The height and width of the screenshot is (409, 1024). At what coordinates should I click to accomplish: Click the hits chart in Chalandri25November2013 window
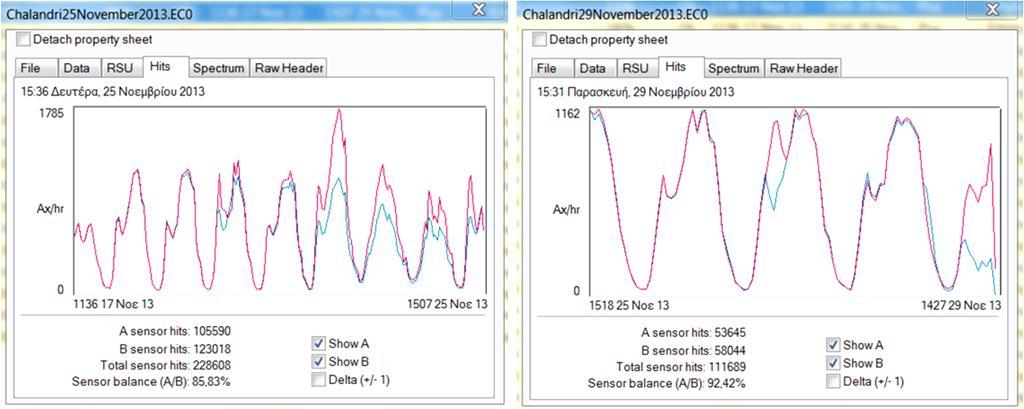(280, 201)
